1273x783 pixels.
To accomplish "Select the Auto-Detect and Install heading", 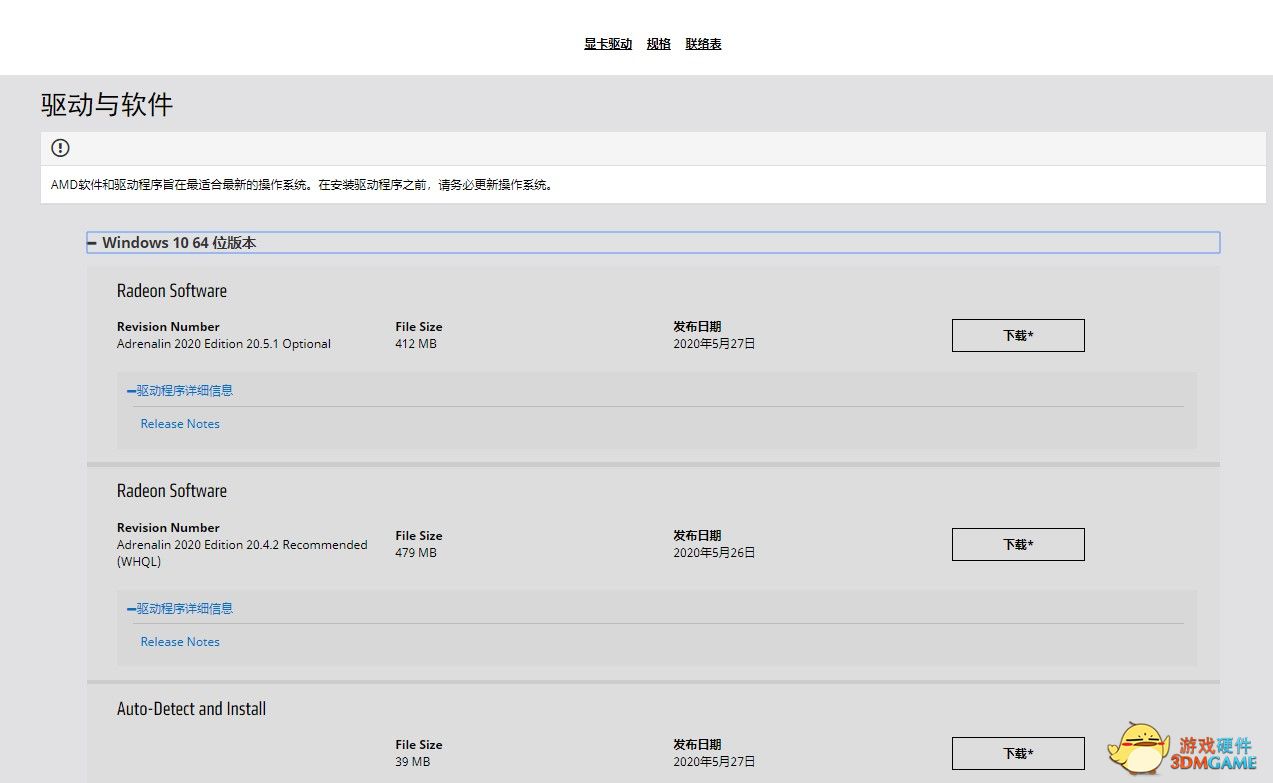I will [x=192, y=709].
